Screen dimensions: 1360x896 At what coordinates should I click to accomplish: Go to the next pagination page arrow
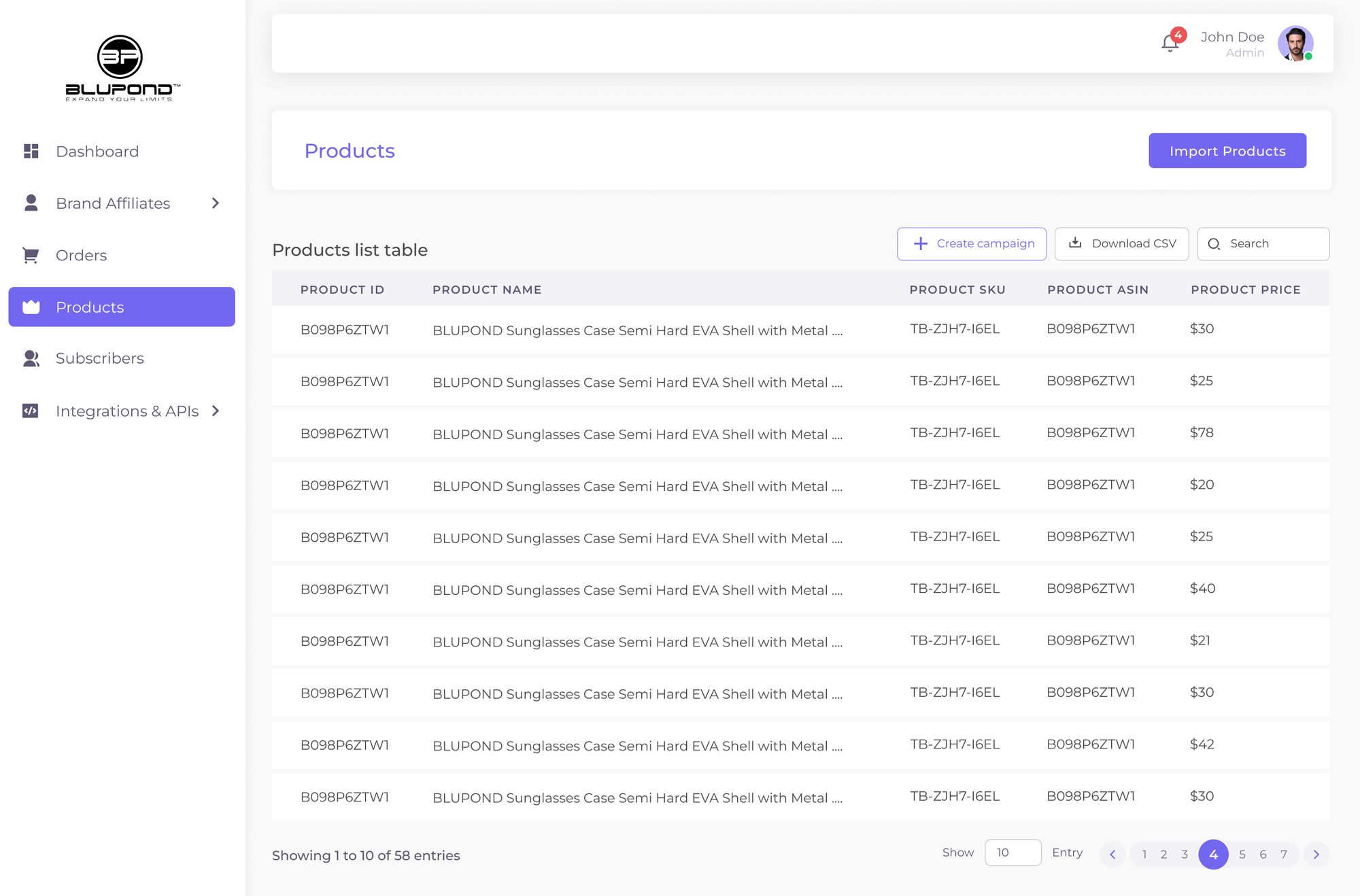(x=1316, y=855)
